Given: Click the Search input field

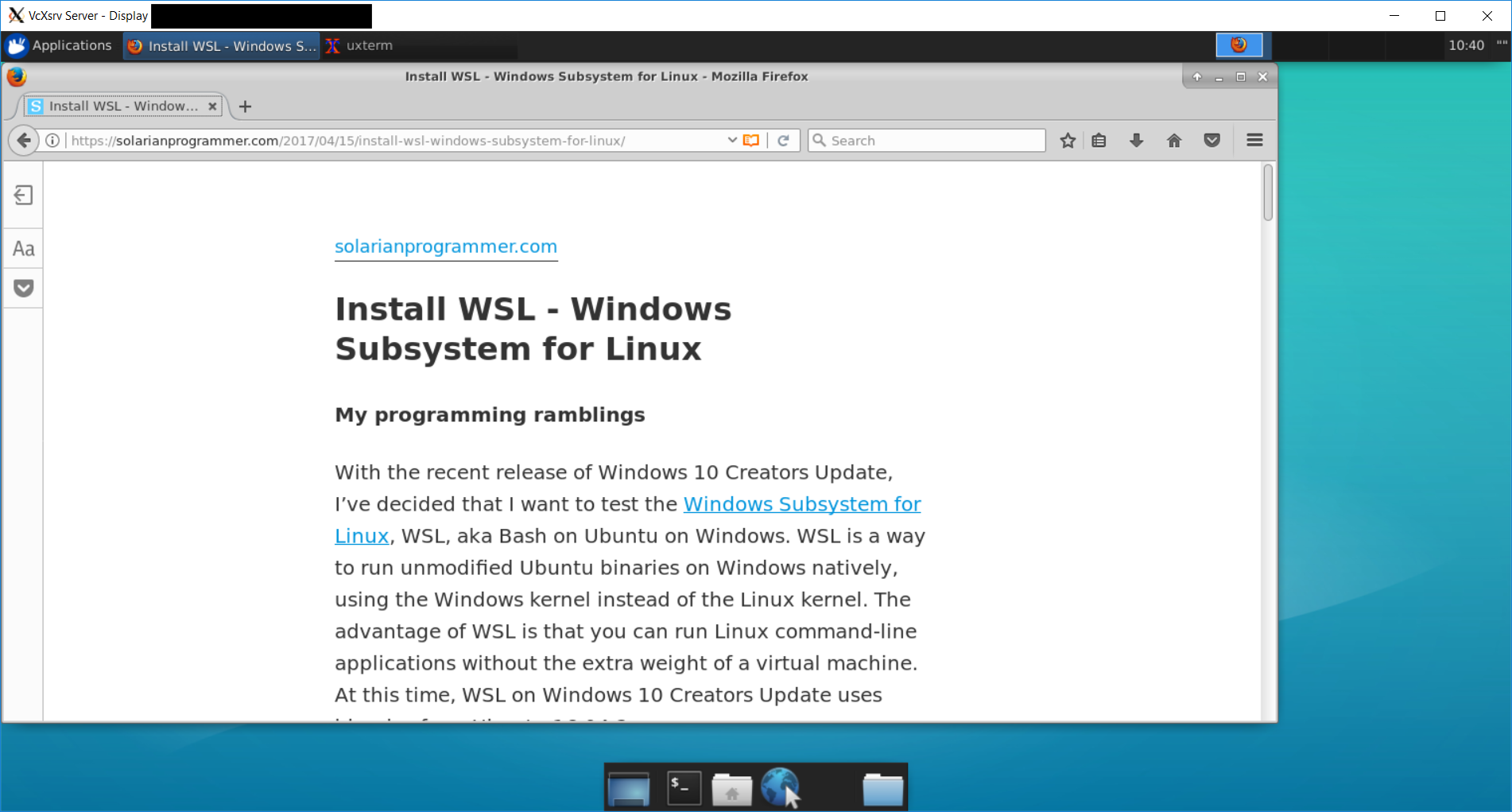Looking at the screenshot, I should 927,141.
